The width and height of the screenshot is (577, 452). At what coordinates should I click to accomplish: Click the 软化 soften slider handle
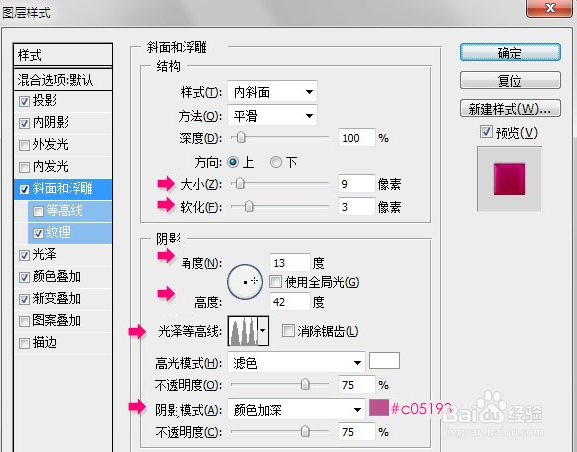[249, 206]
